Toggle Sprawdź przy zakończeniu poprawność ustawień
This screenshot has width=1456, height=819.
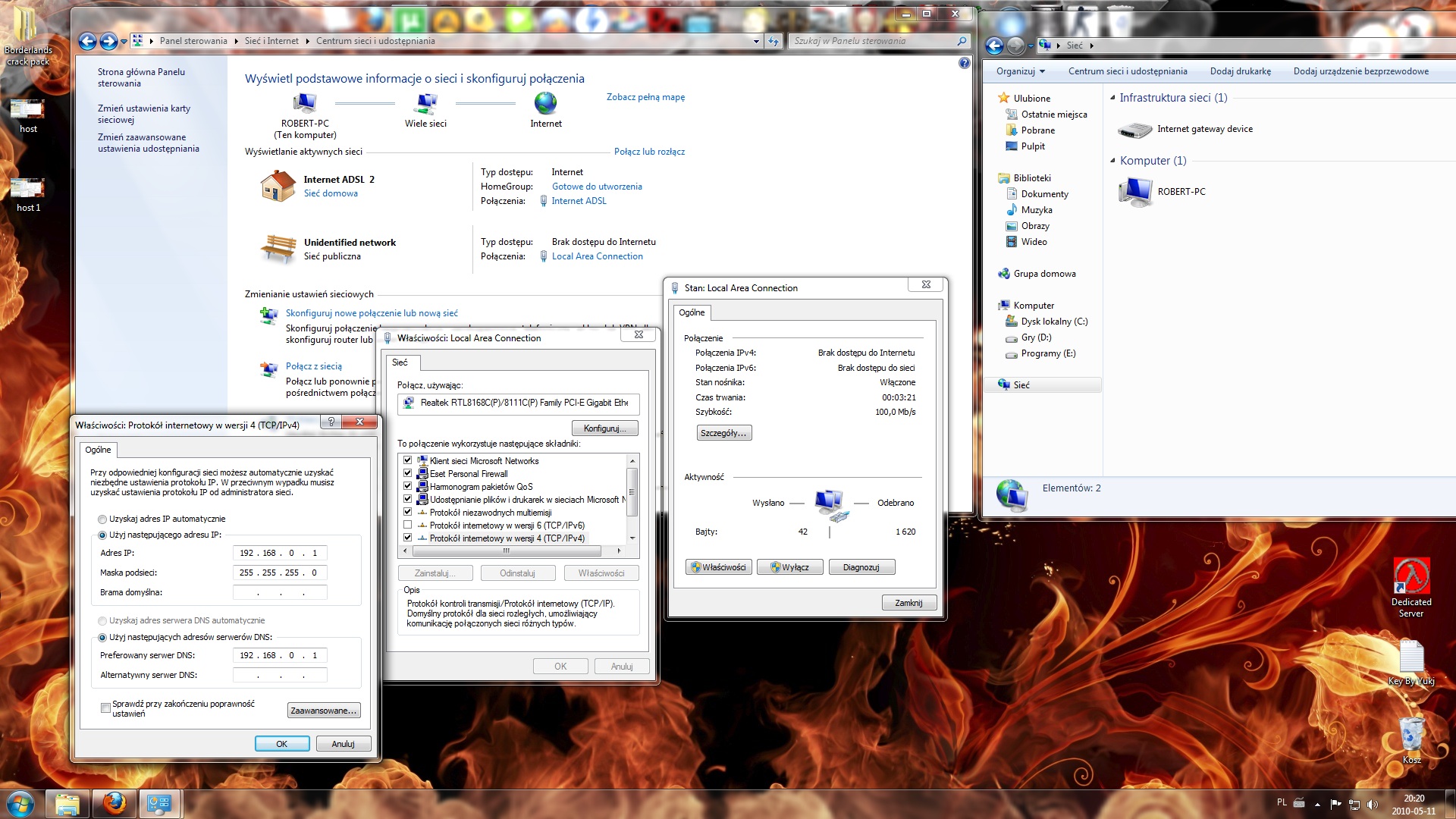(x=105, y=708)
